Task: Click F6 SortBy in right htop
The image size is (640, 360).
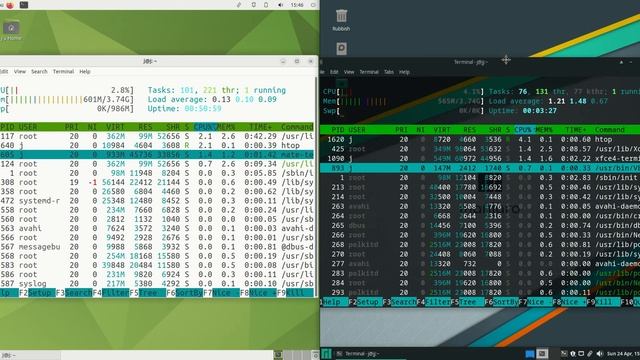Action: (501, 302)
